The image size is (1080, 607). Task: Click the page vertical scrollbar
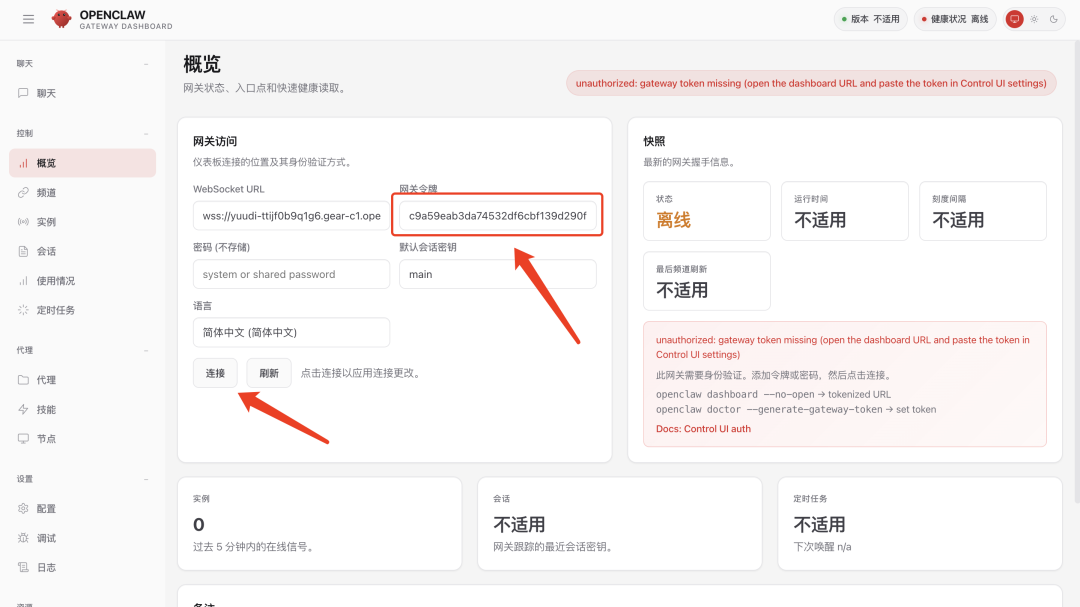point(1077,272)
